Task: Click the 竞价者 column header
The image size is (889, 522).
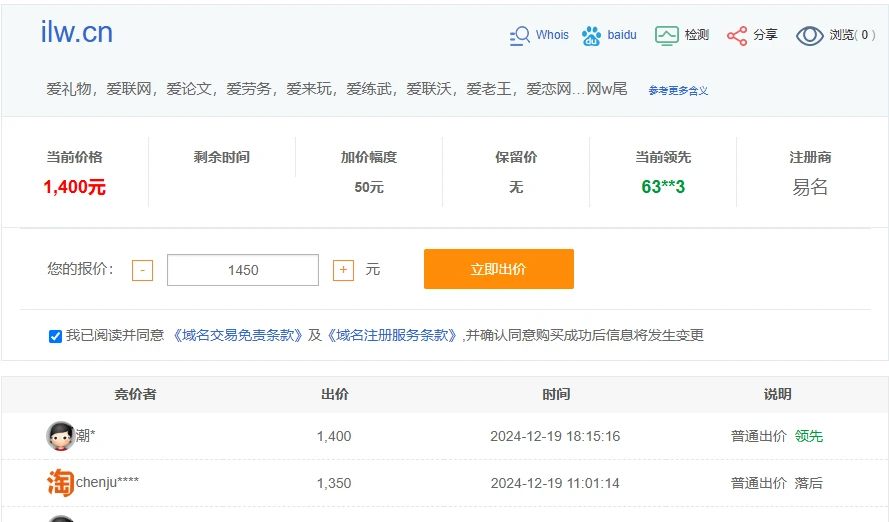Action: pos(135,395)
